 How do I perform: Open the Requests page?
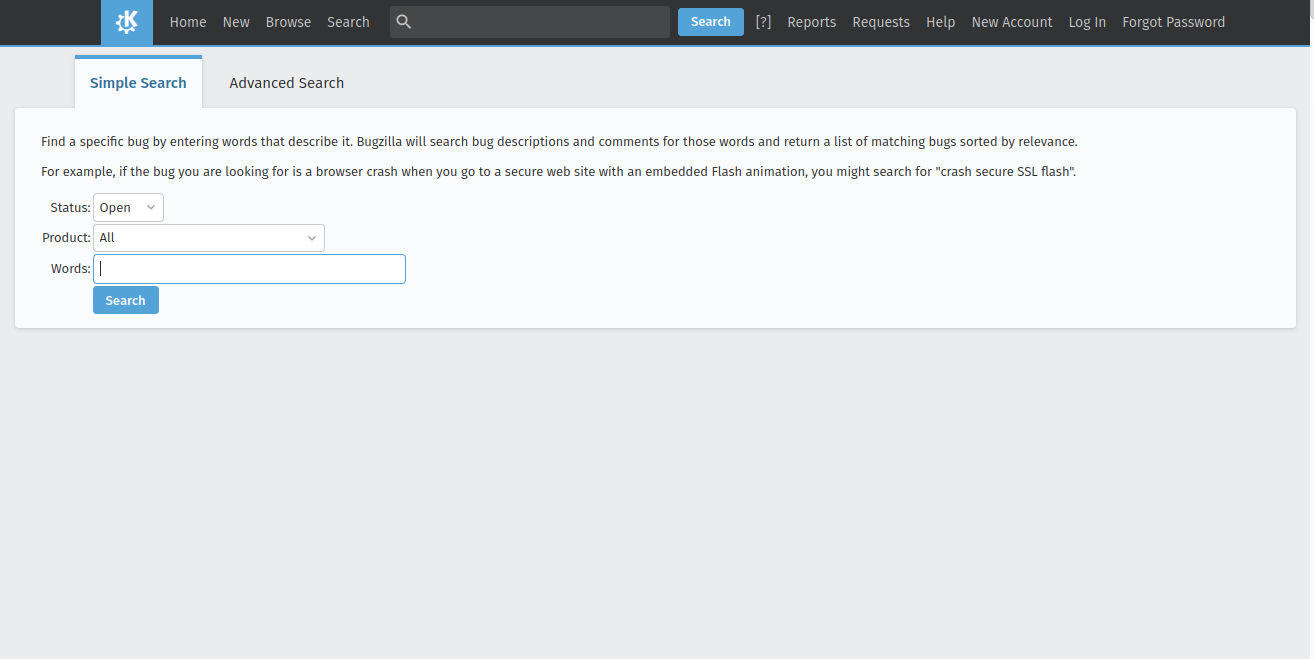[881, 22]
